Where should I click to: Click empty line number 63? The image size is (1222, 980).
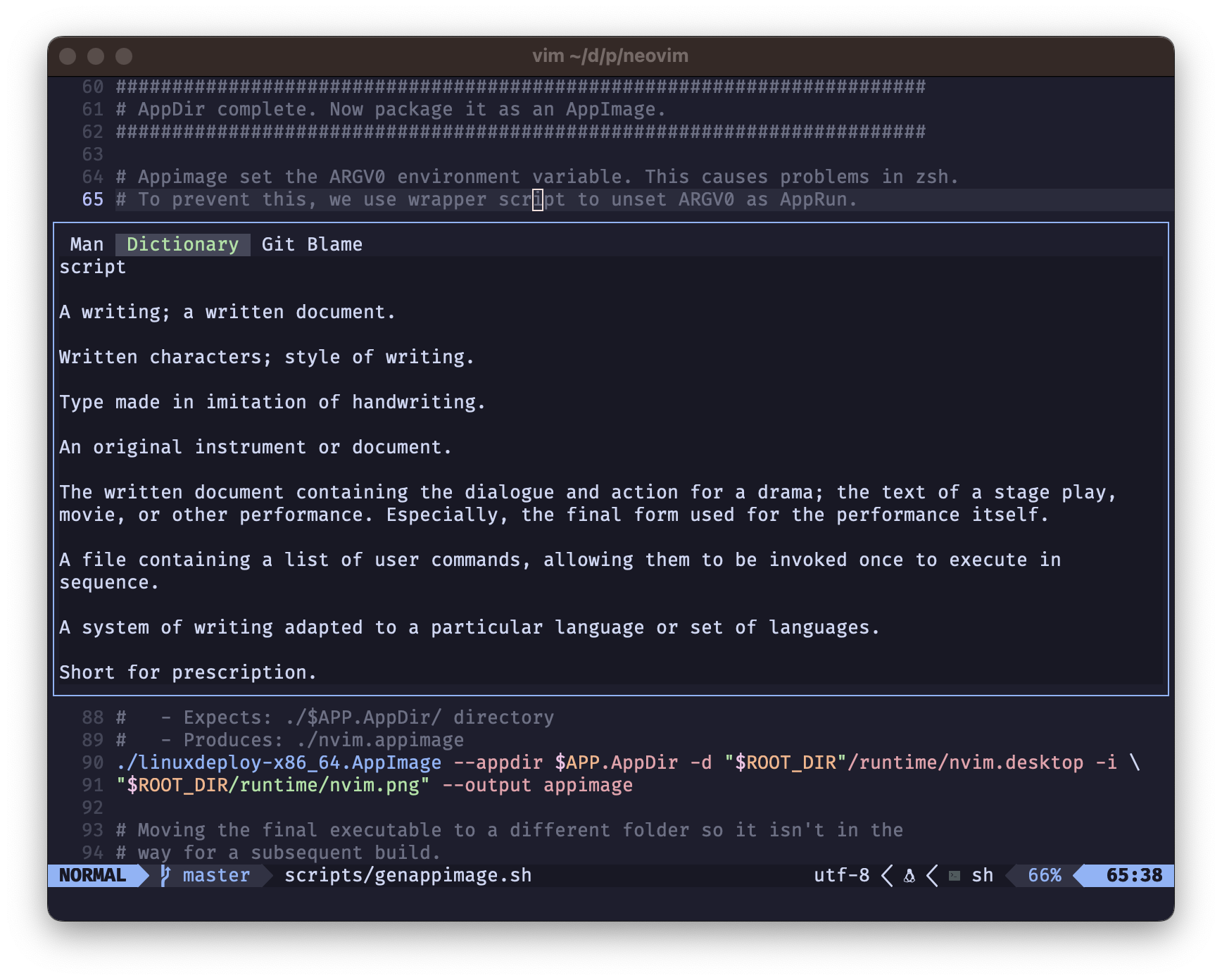point(92,154)
